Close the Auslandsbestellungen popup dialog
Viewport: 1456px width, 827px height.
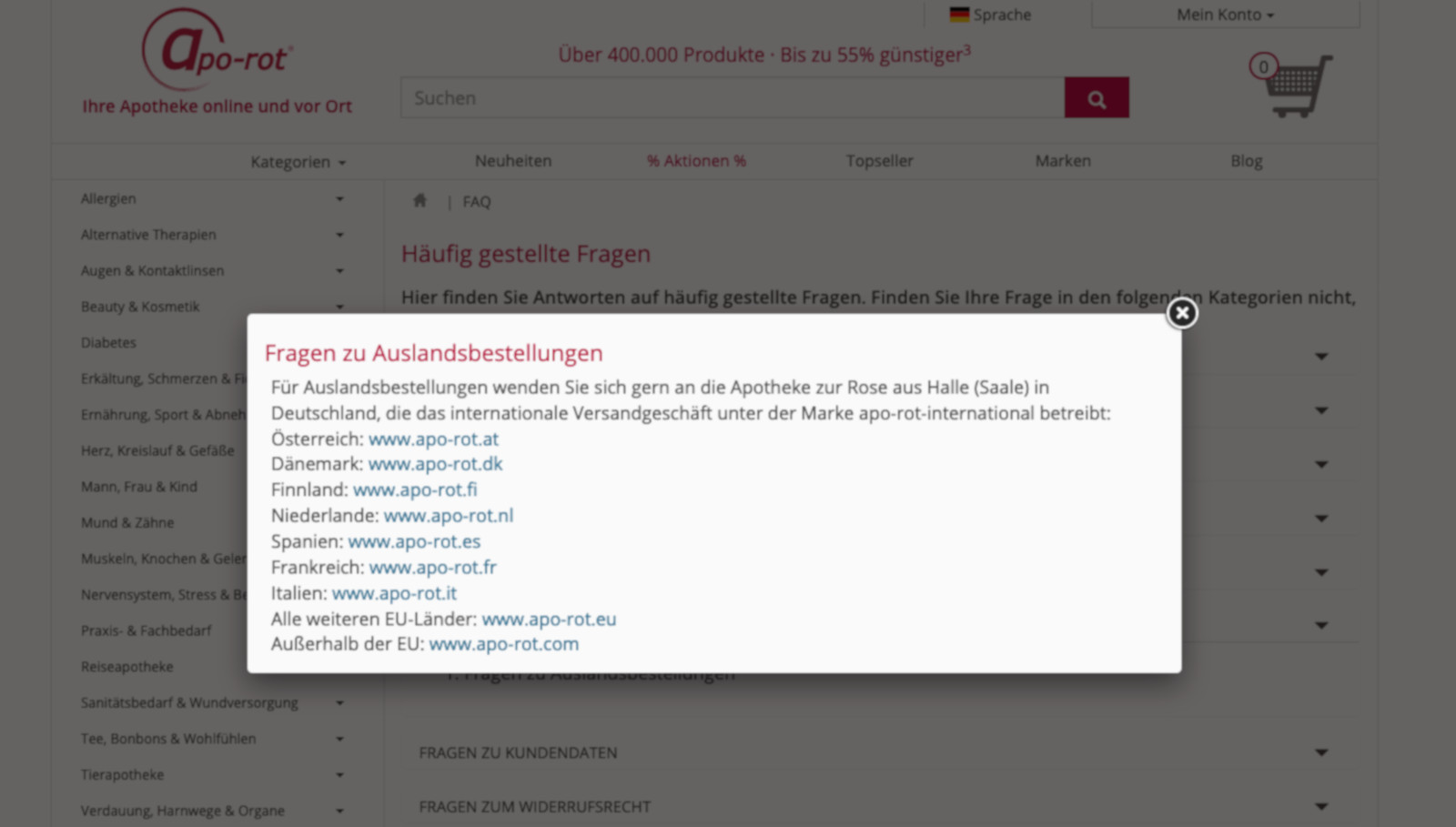tap(1181, 313)
